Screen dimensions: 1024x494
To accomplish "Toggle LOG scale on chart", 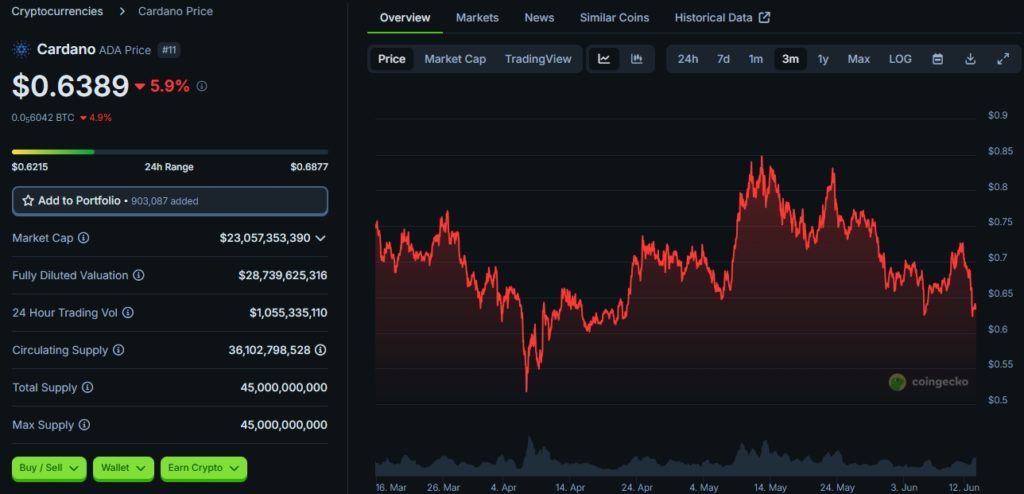I will tap(900, 59).
